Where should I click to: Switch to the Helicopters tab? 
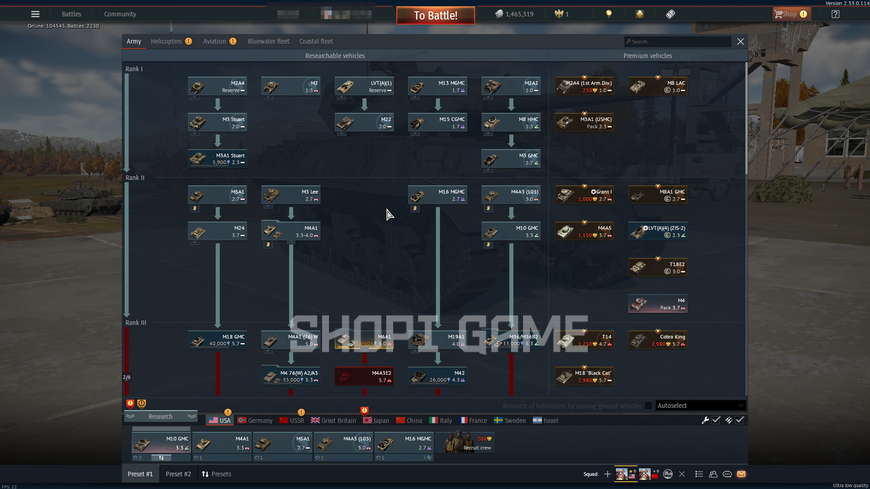[x=166, y=41]
